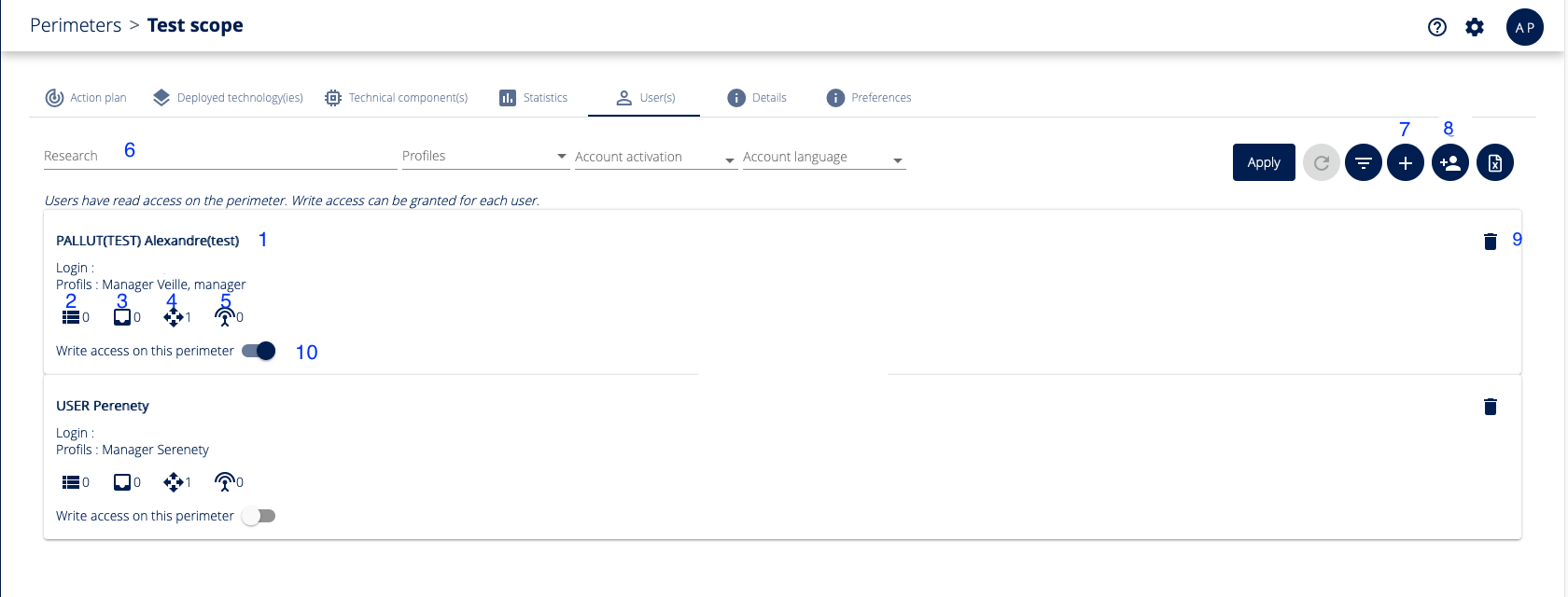Click the plus add button

click(1406, 163)
